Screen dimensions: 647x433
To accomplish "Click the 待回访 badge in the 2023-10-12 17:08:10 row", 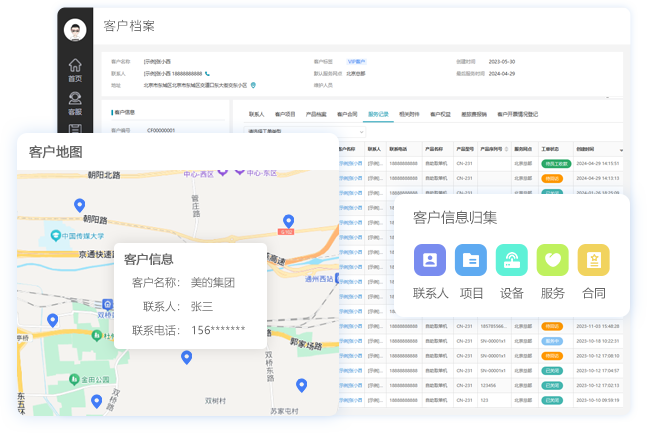I will click(552, 356).
